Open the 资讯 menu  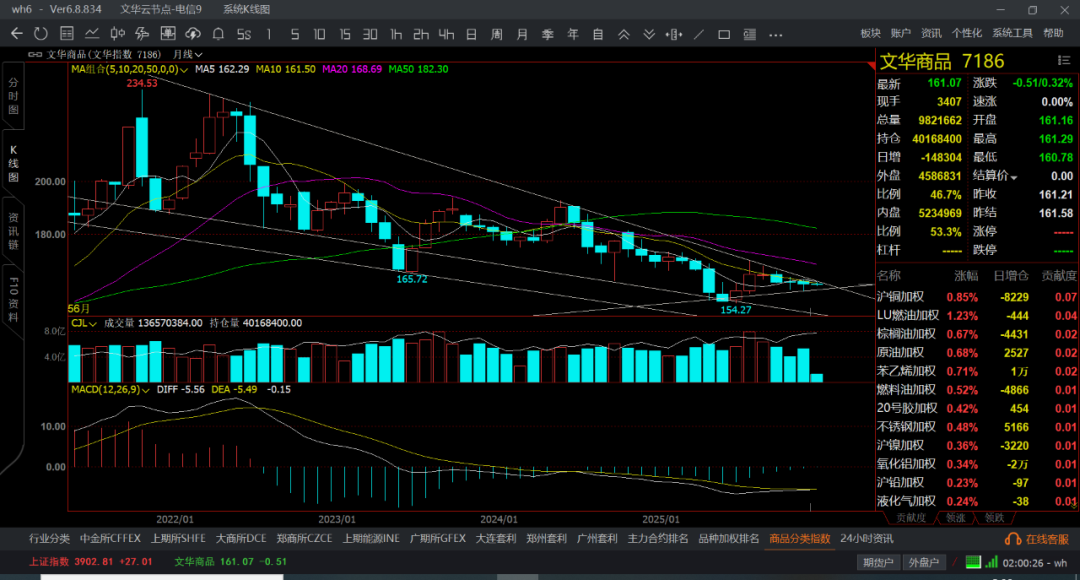931,33
